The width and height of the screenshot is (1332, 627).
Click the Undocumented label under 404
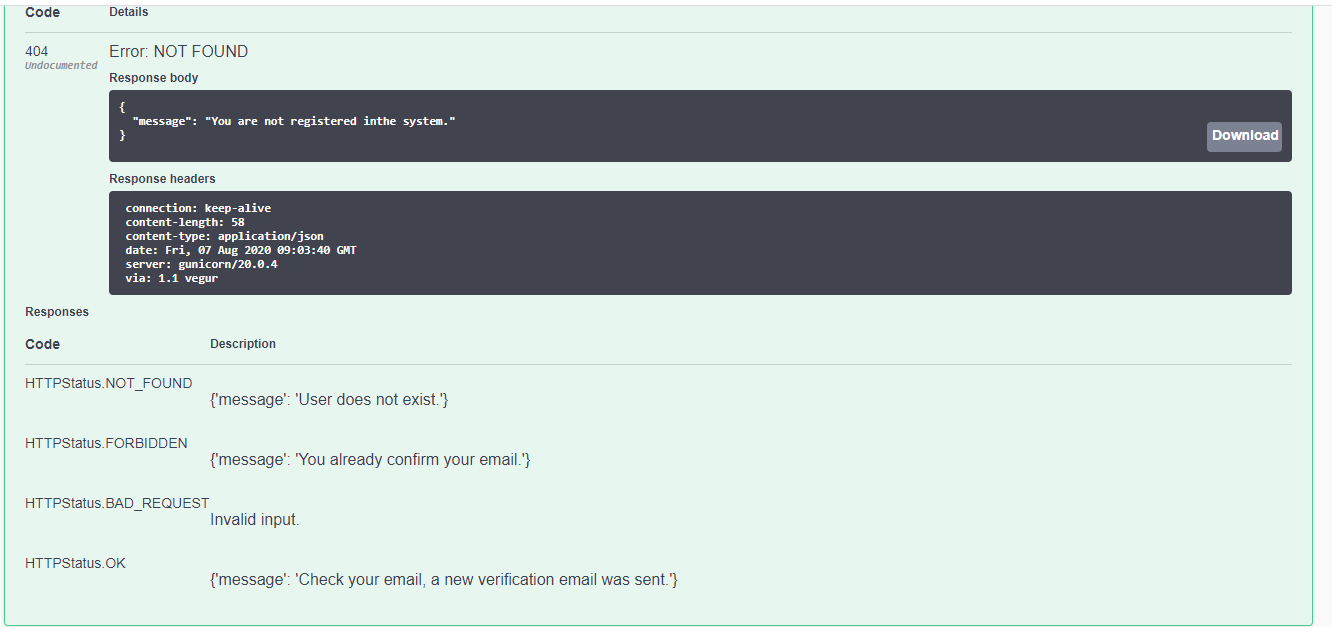point(61,64)
